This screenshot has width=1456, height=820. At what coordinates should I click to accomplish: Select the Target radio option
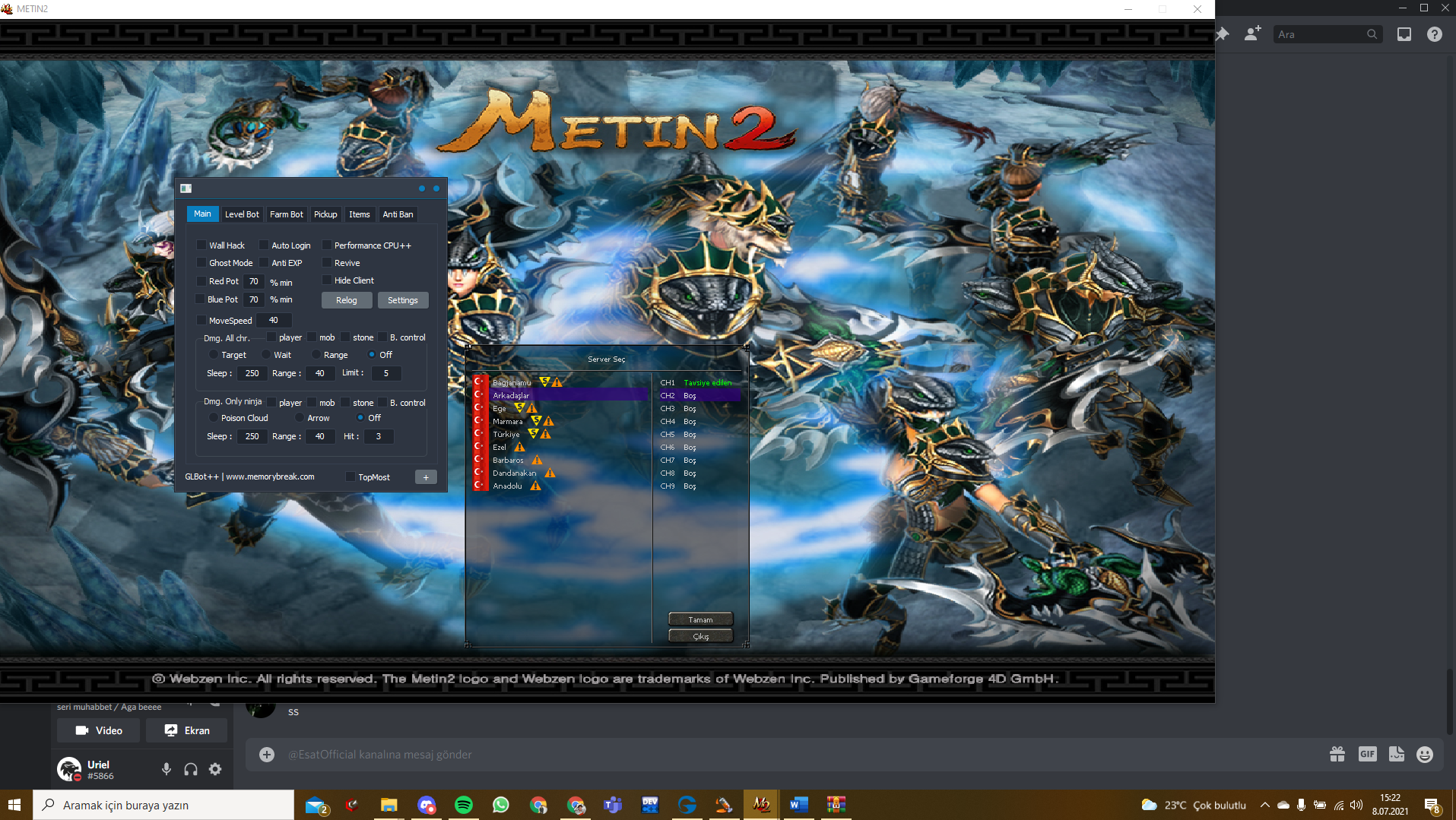coord(213,355)
